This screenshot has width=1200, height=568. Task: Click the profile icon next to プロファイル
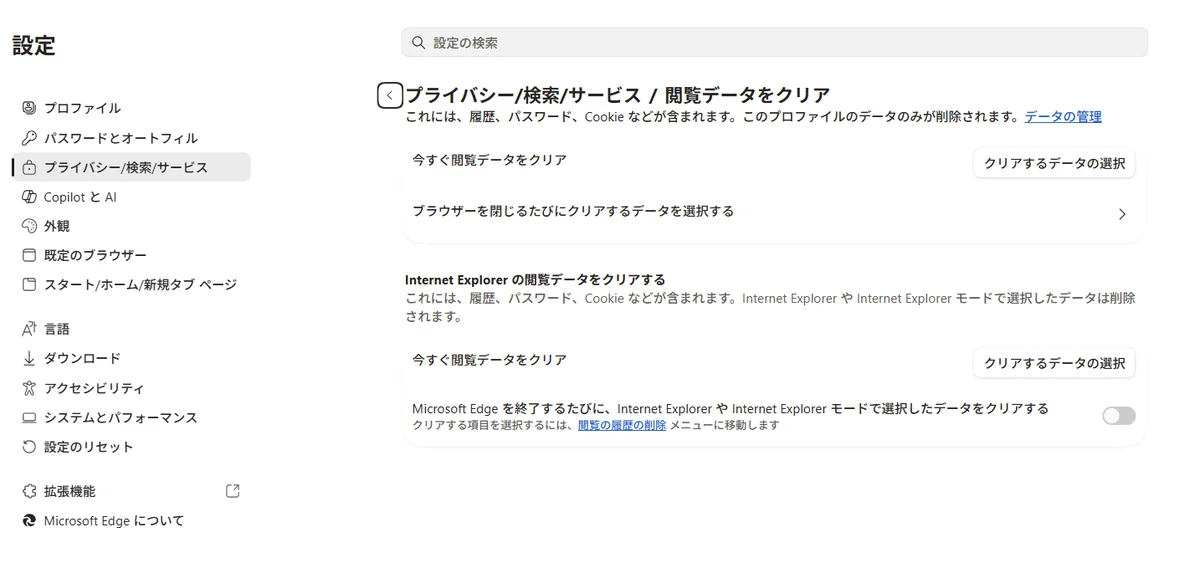(x=29, y=108)
